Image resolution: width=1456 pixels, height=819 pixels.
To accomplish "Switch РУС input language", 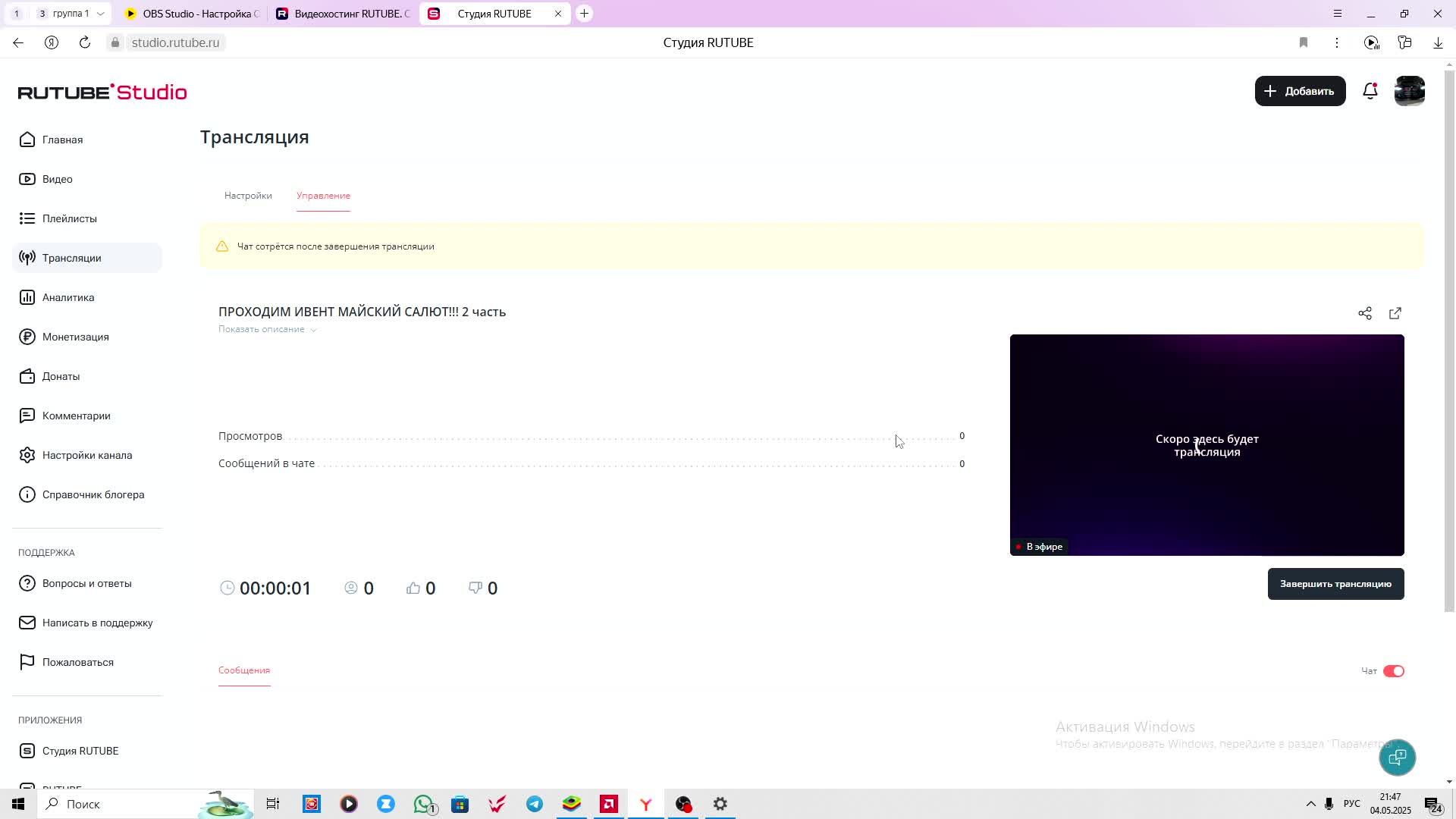I will pos(1351,804).
